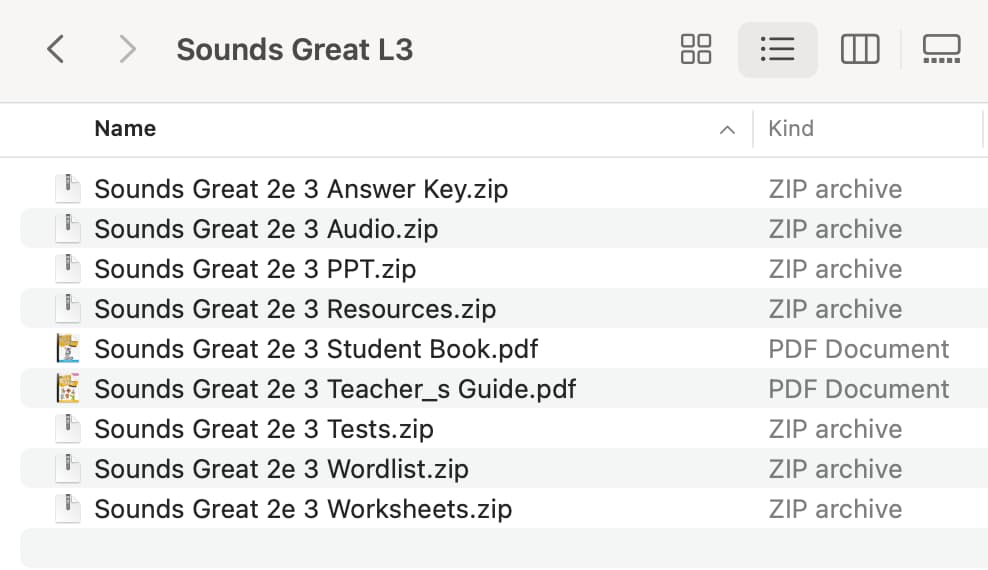The width and height of the screenshot is (988, 570).
Task: Select the Audio.zip archive icon
Action: click(x=68, y=229)
